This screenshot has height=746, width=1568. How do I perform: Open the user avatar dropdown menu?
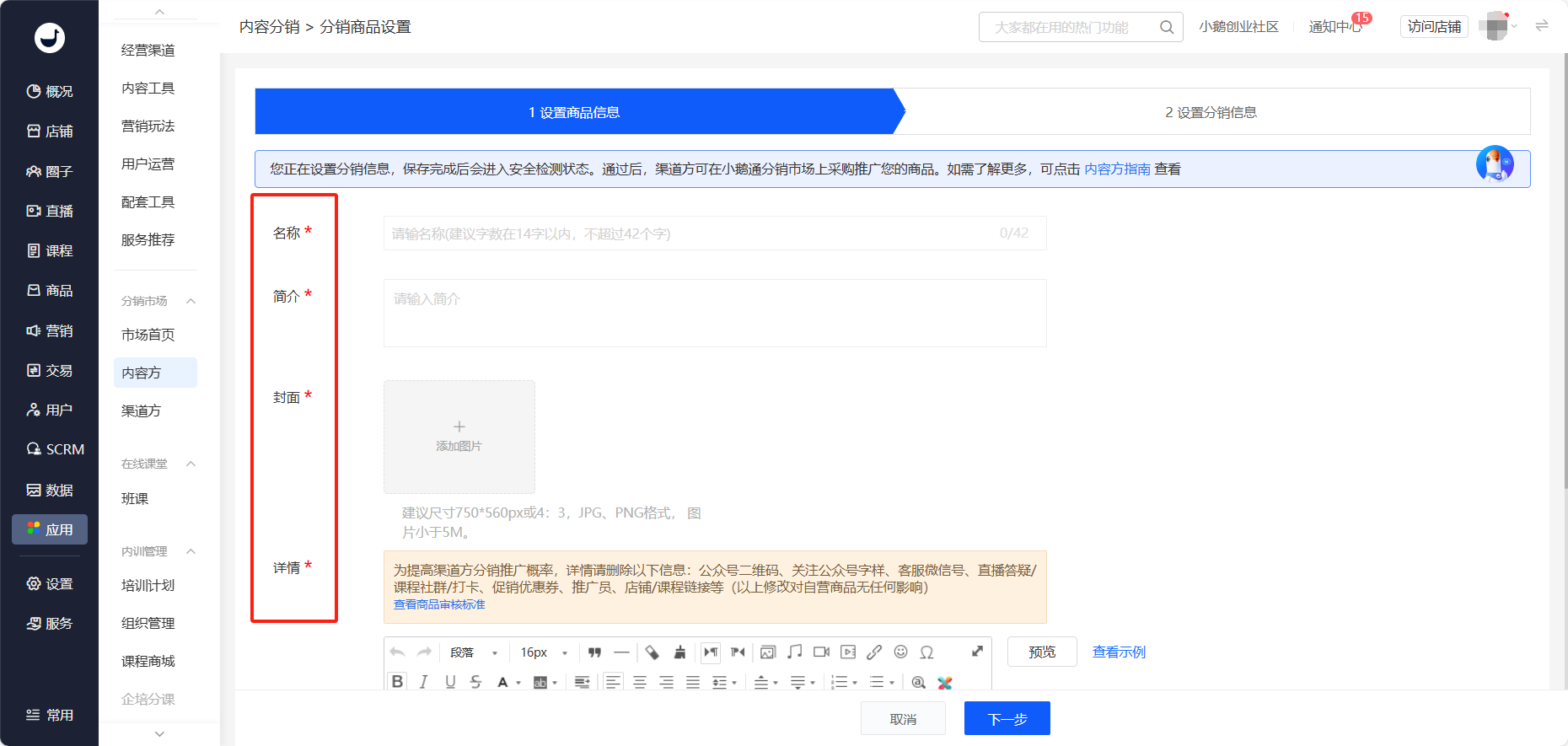(x=1497, y=26)
